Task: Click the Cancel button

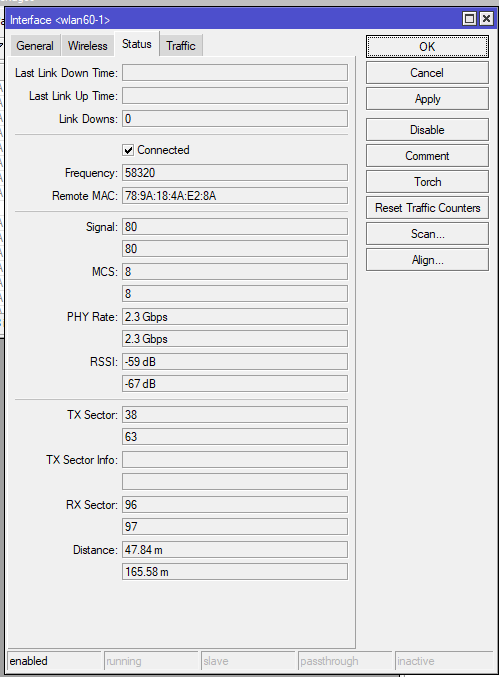Action: (x=427, y=73)
